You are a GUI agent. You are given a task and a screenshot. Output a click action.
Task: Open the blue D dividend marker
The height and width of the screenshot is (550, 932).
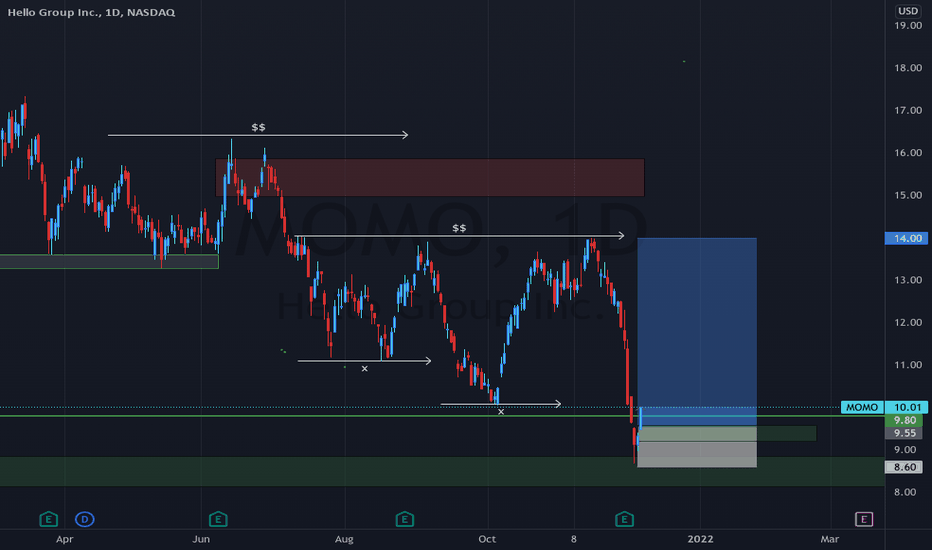84,519
